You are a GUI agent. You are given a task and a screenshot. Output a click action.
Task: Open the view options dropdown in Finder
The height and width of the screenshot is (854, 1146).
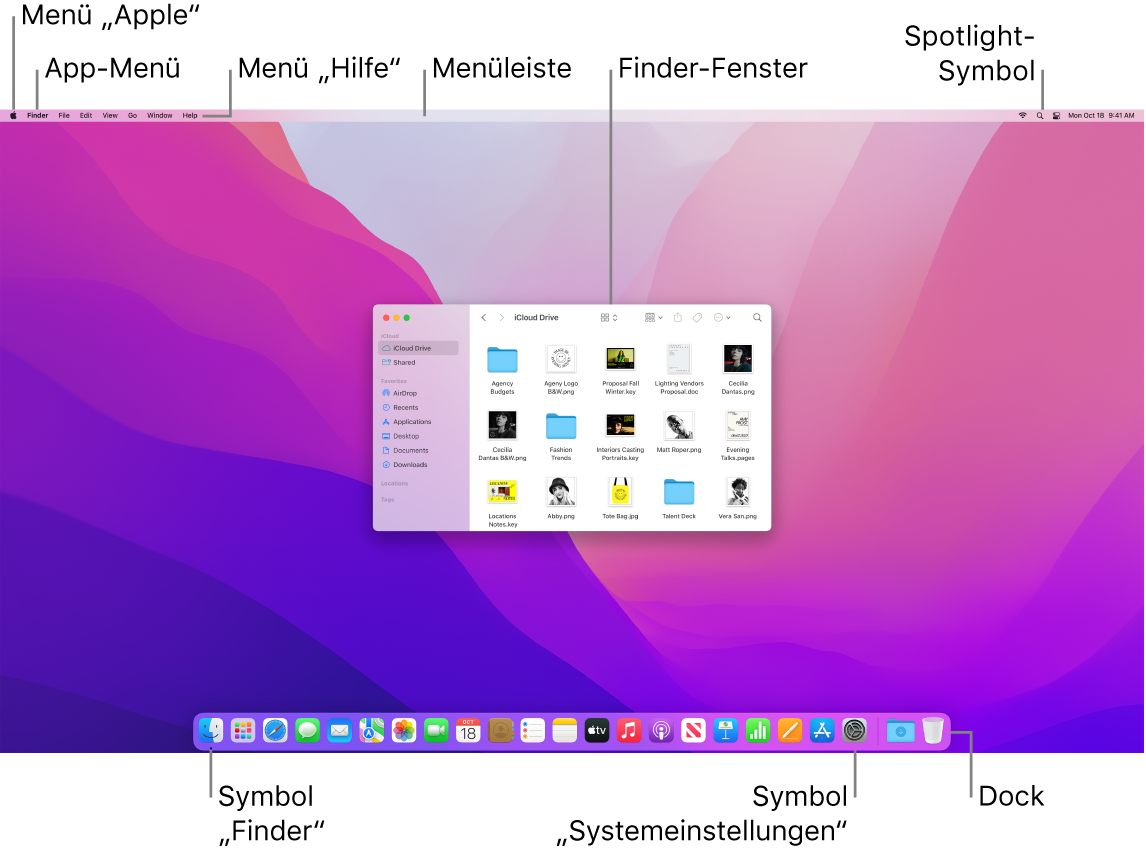(x=652, y=317)
